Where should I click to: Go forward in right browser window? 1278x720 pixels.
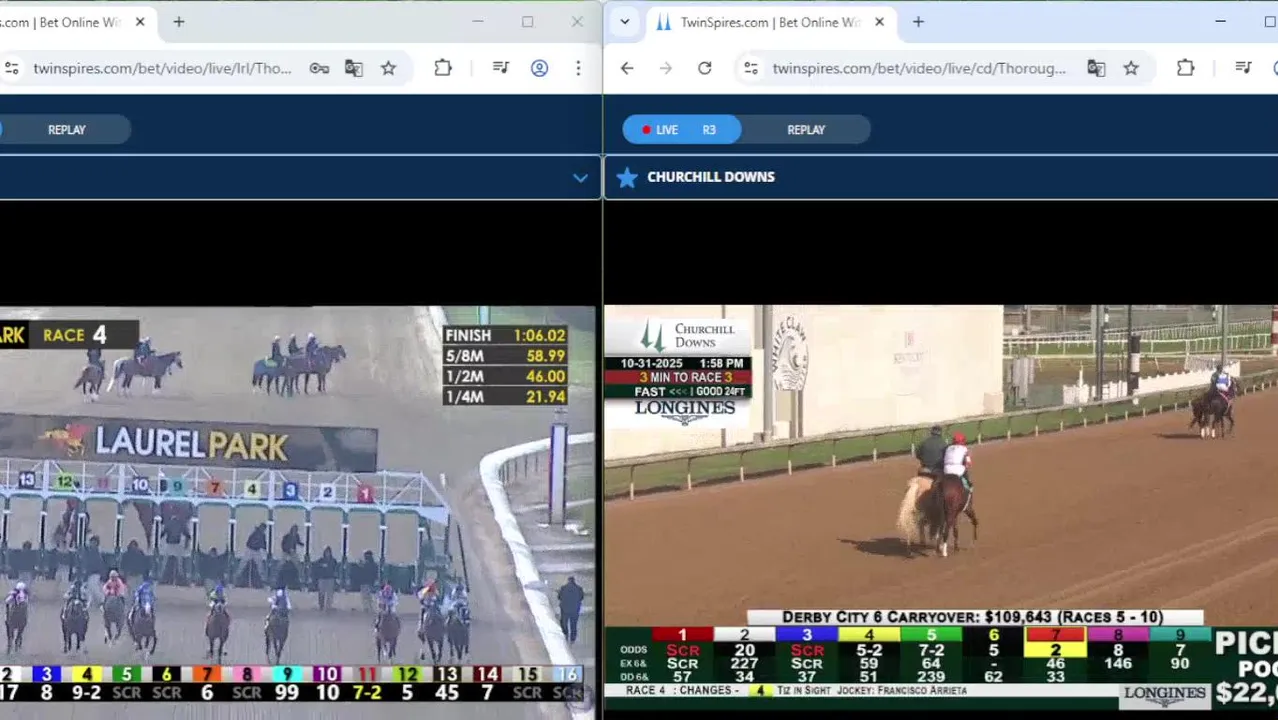(666, 68)
